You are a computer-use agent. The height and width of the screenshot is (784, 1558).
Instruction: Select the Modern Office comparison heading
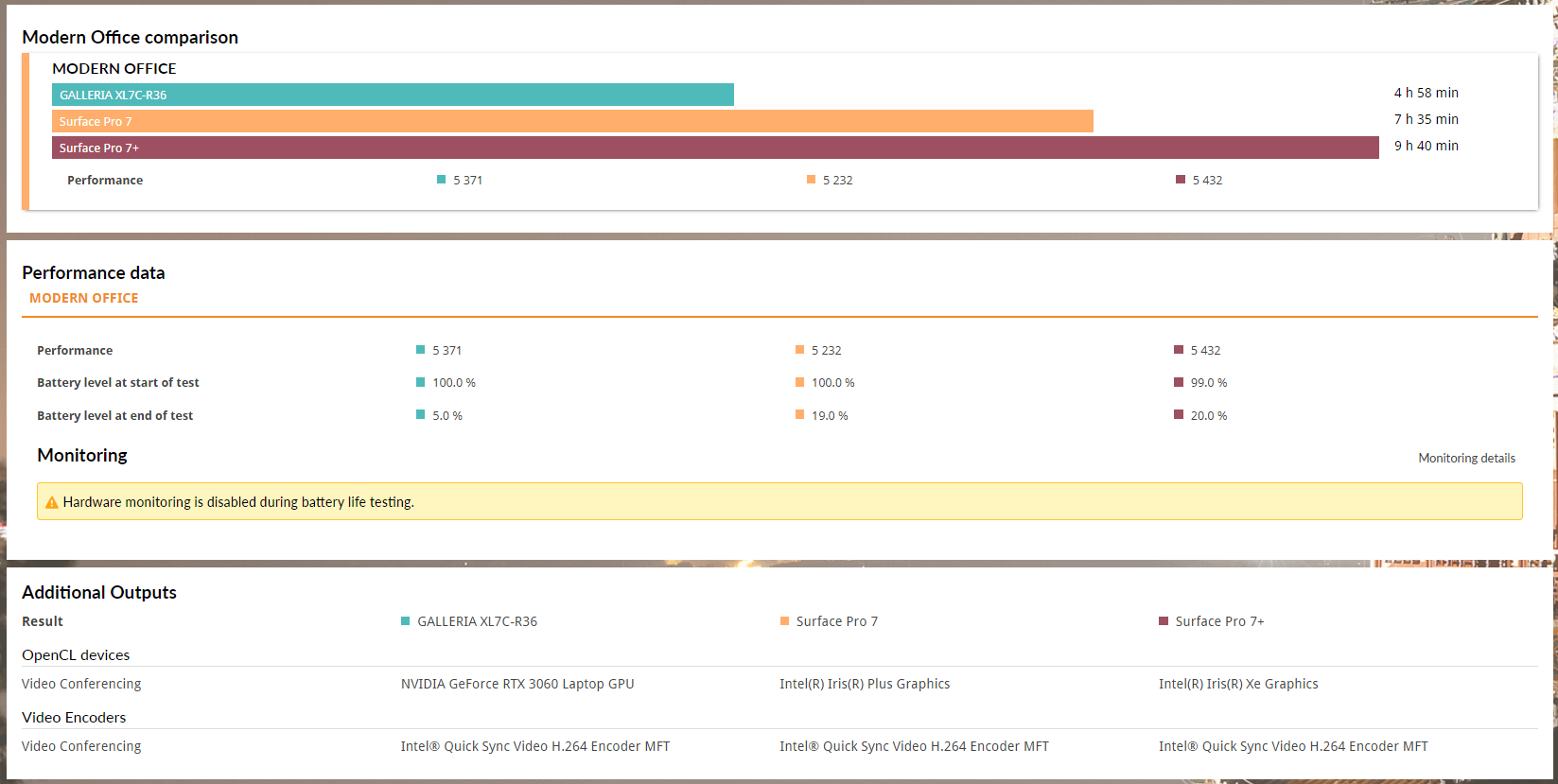point(130,37)
